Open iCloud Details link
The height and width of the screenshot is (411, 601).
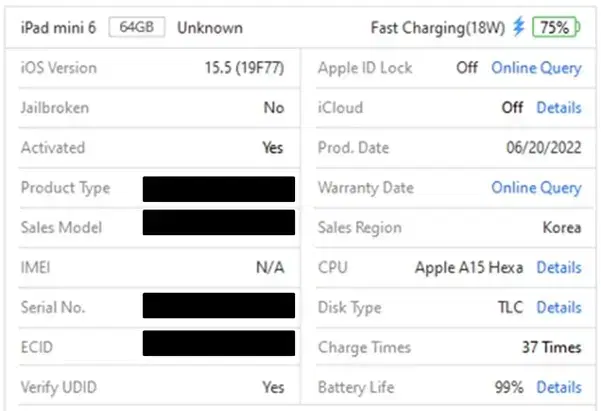[559, 108]
